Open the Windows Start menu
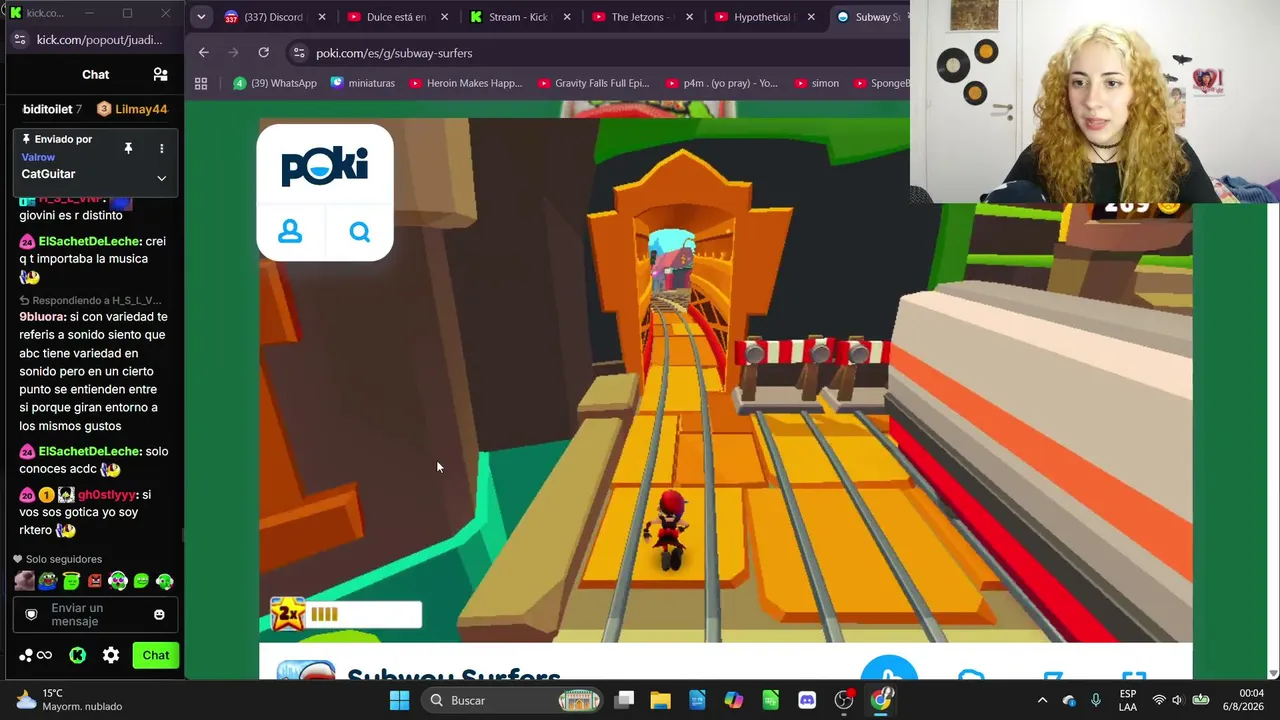 tap(399, 700)
